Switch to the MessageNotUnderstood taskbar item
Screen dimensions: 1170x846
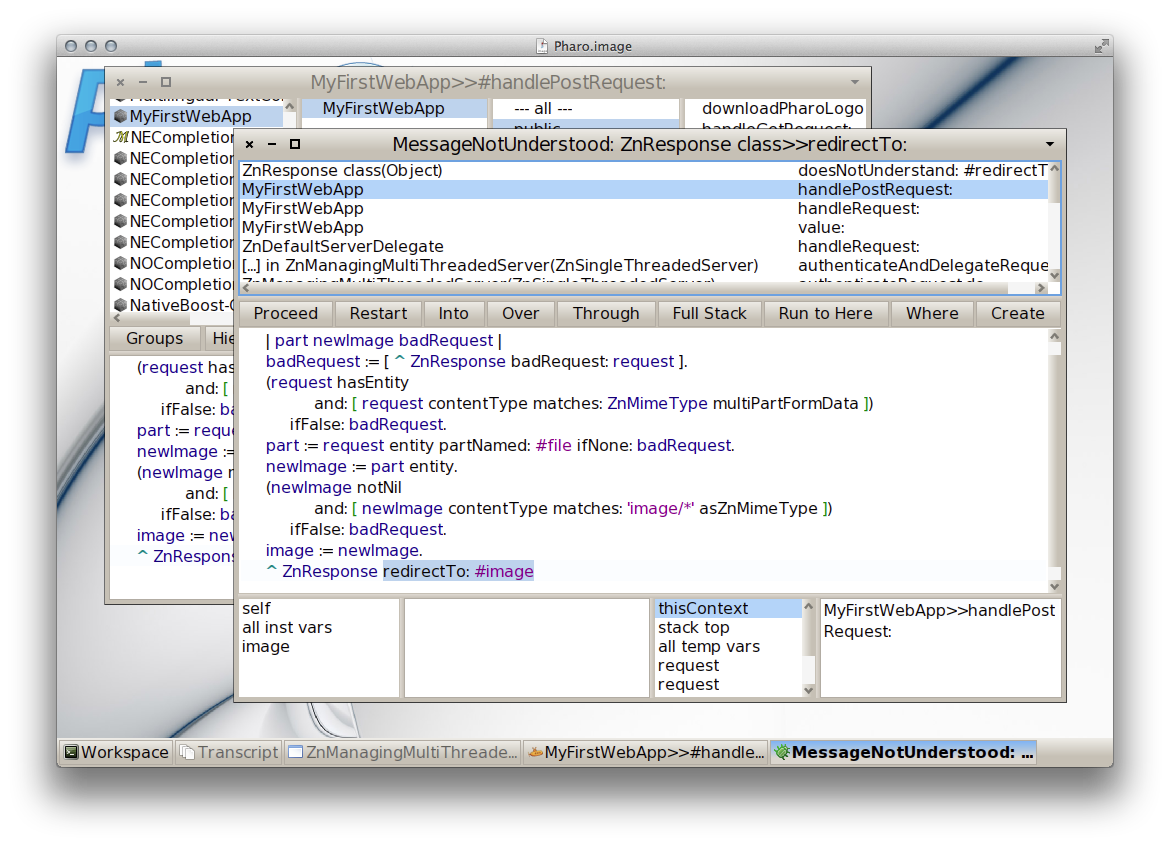pyautogui.click(x=904, y=752)
